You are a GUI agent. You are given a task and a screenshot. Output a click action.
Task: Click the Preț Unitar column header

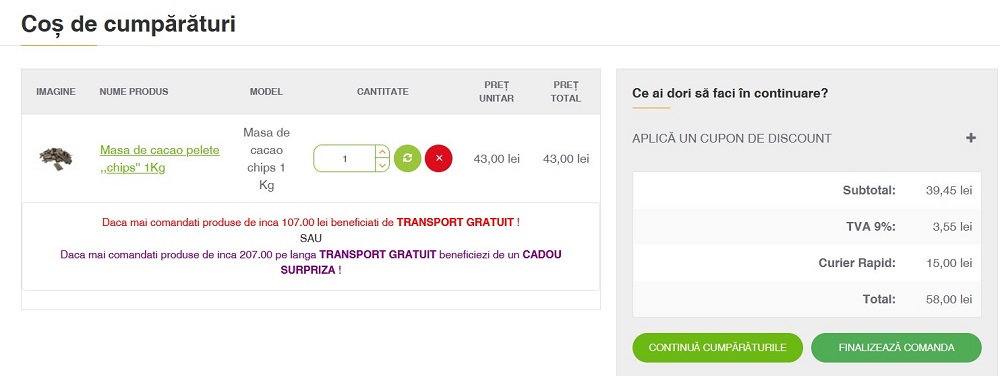click(496, 92)
